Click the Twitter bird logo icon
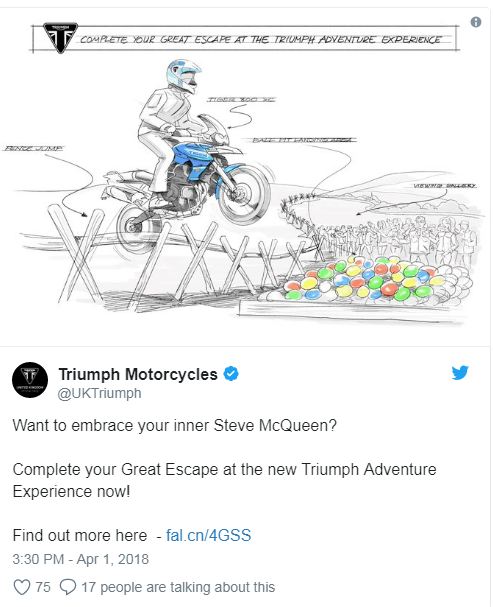 460,373
